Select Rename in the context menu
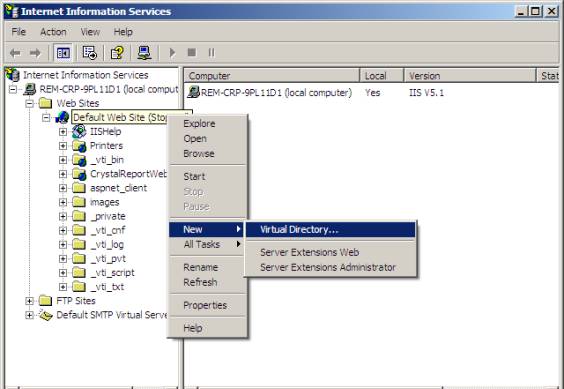Image resolution: width=564 pixels, height=389 pixels. [x=208, y=267]
